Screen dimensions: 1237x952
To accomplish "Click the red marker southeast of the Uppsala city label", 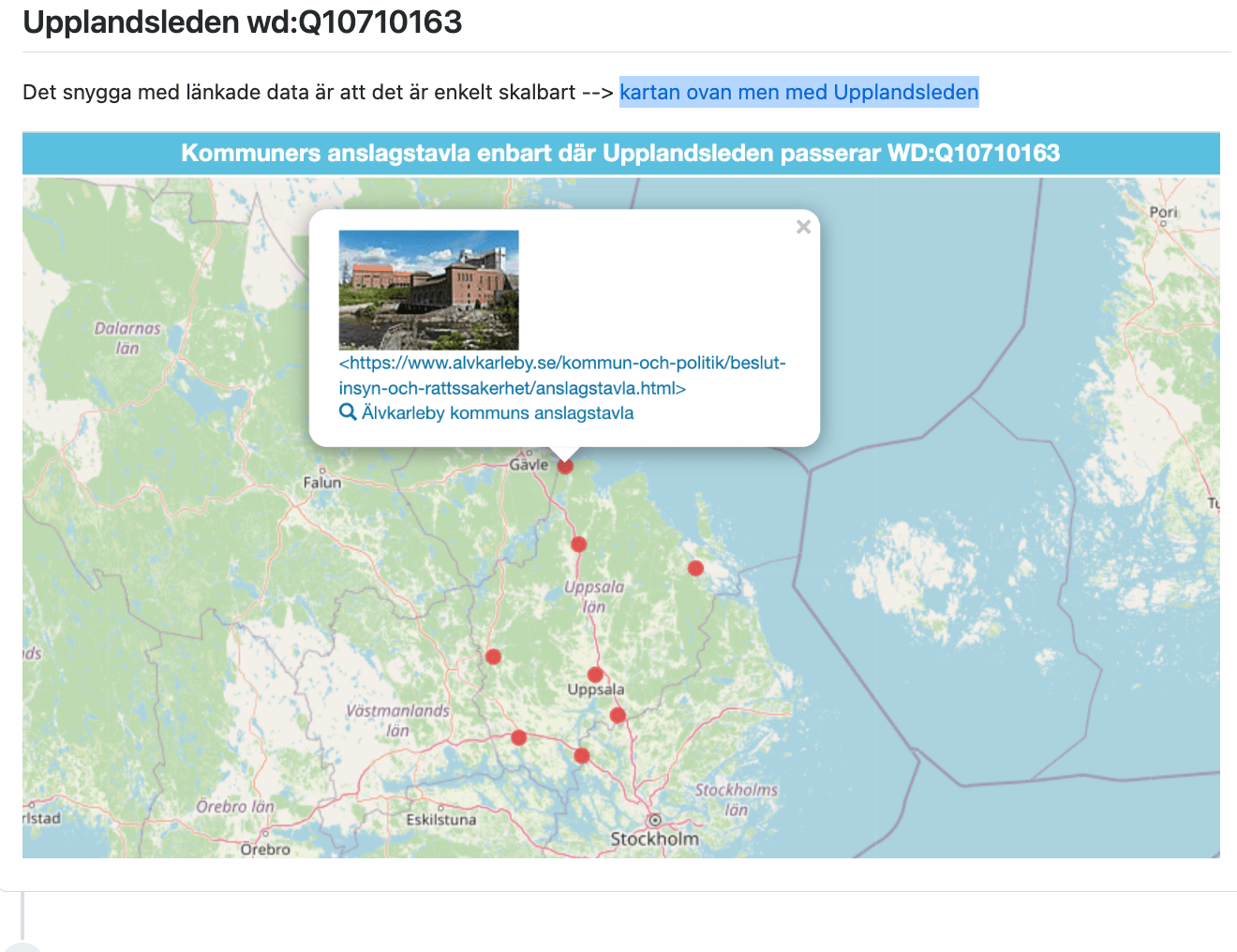I will click(x=618, y=715).
